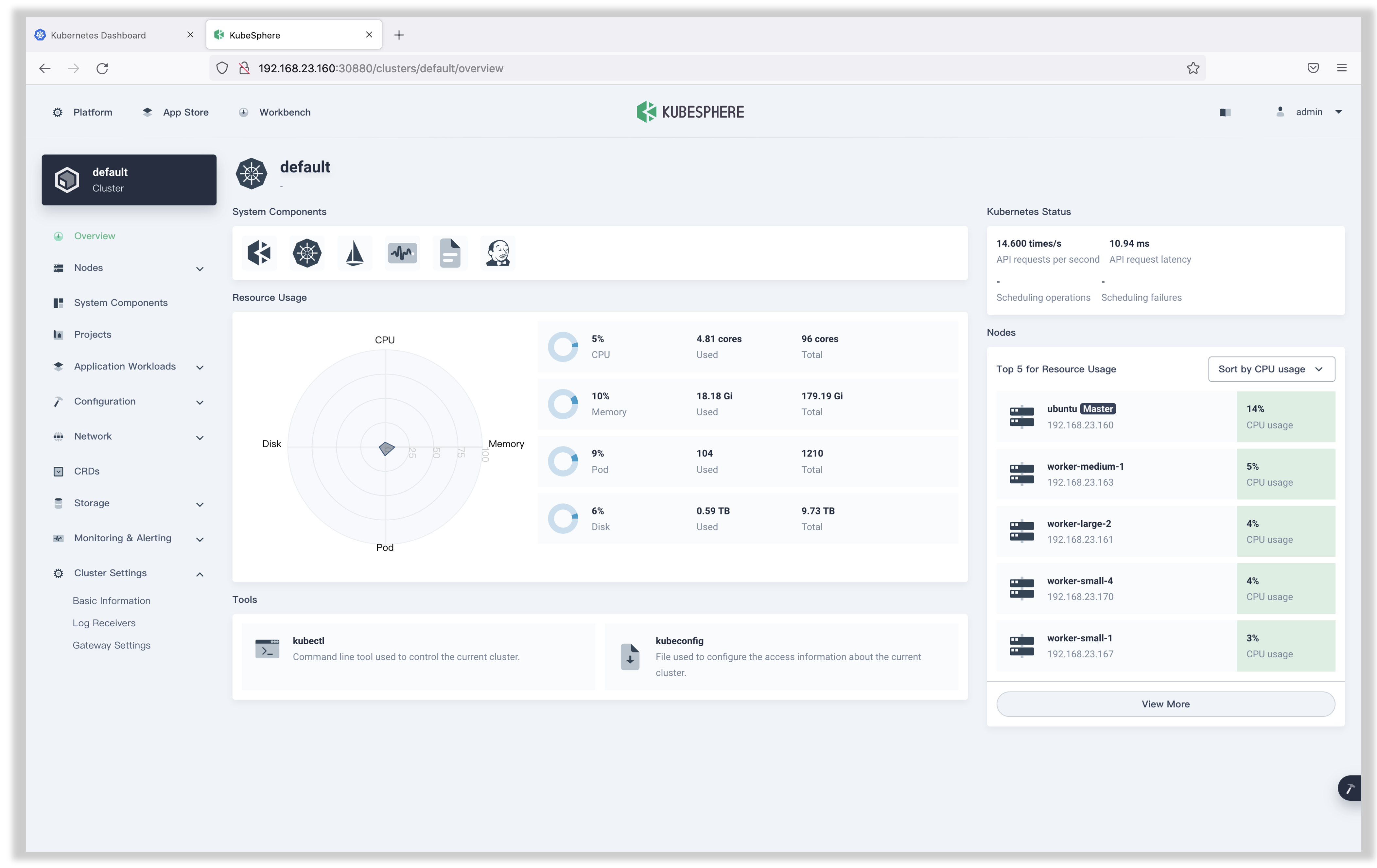The width and height of the screenshot is (1377, 868).
Task: Open the toolbox hammer floating button
Action: pos(1350,788)
